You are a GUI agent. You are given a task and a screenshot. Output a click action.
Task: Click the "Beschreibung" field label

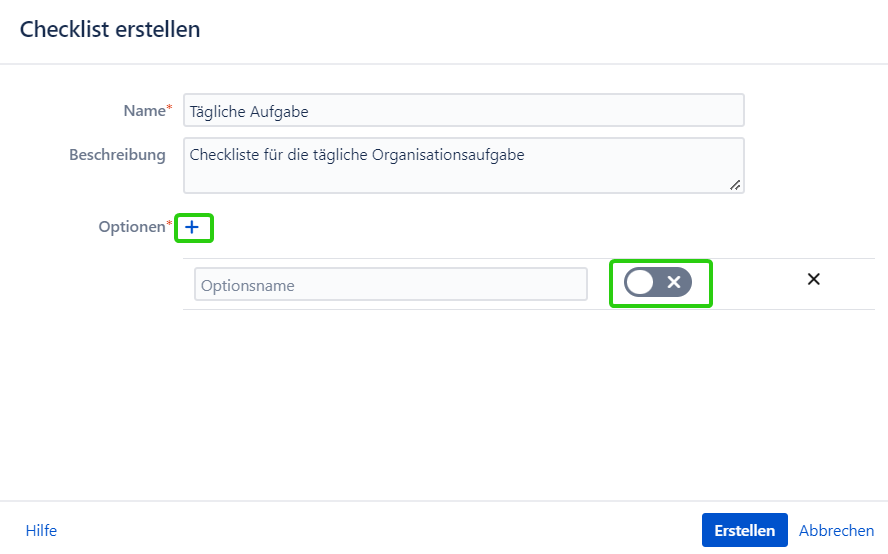coord(117,155)
